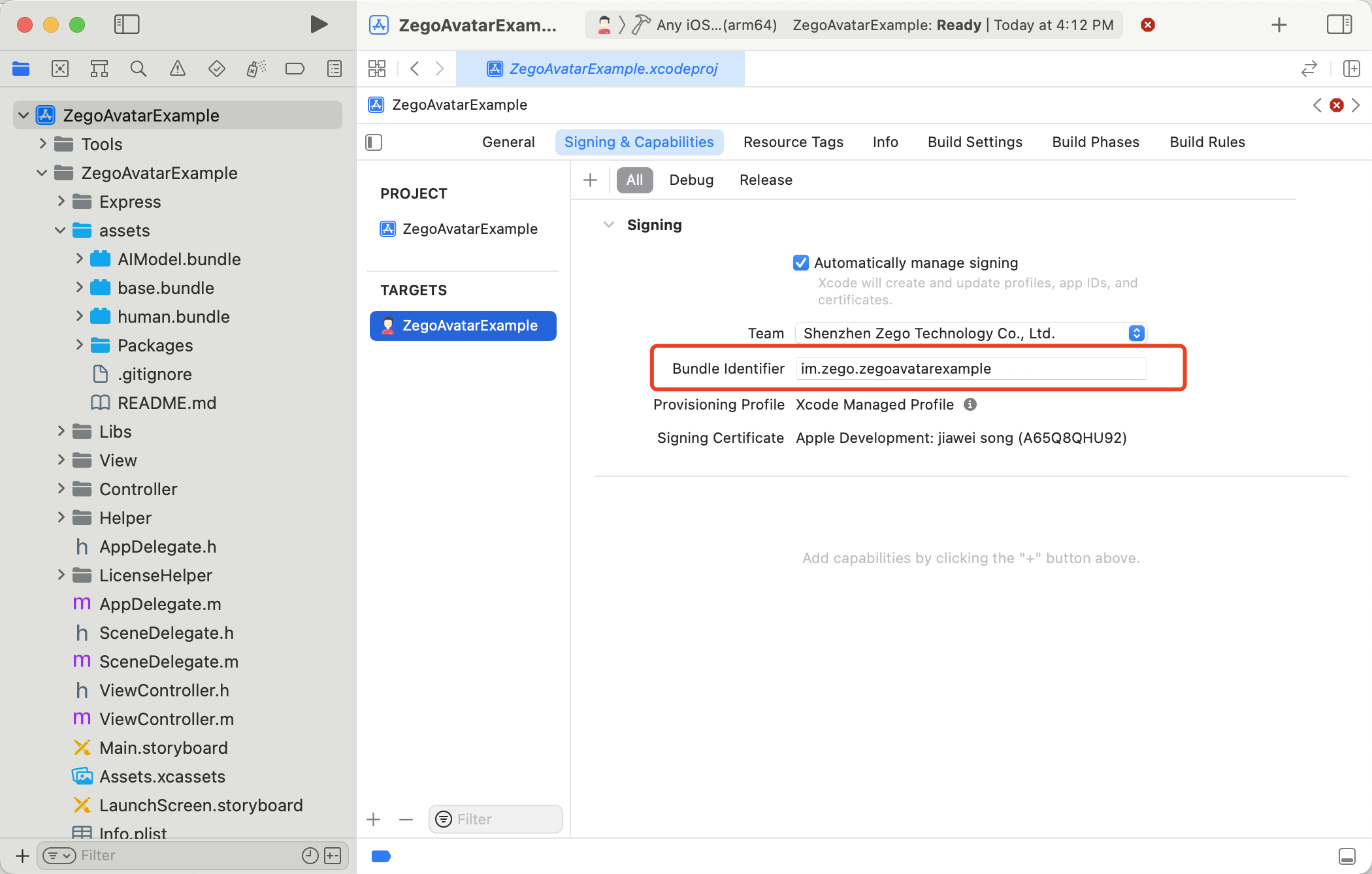Add a new target with plus
The width and height of the screenshot is (1372, 874).
374,819
